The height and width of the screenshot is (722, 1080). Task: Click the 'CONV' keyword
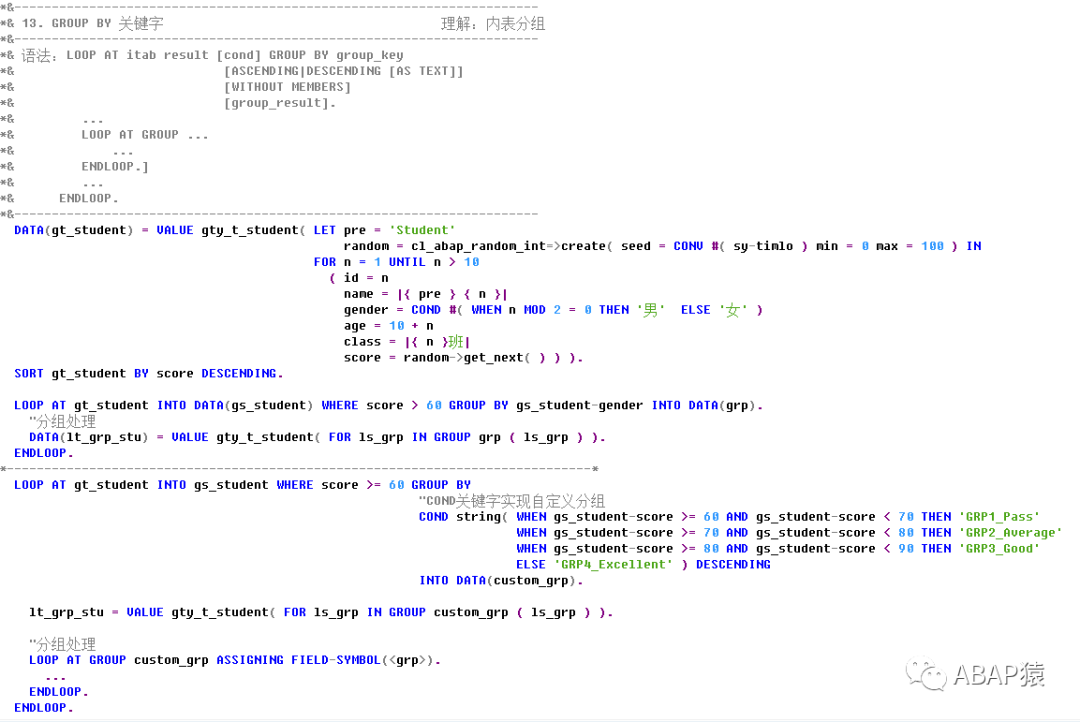[x=688, y=246]
